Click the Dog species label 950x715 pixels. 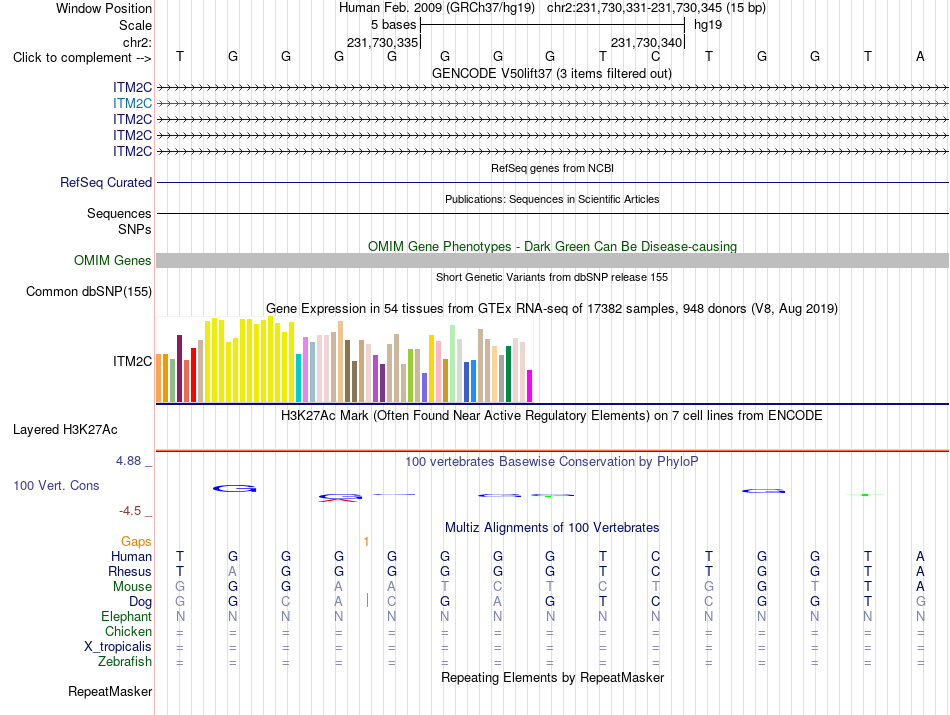(x=141, y=602)
